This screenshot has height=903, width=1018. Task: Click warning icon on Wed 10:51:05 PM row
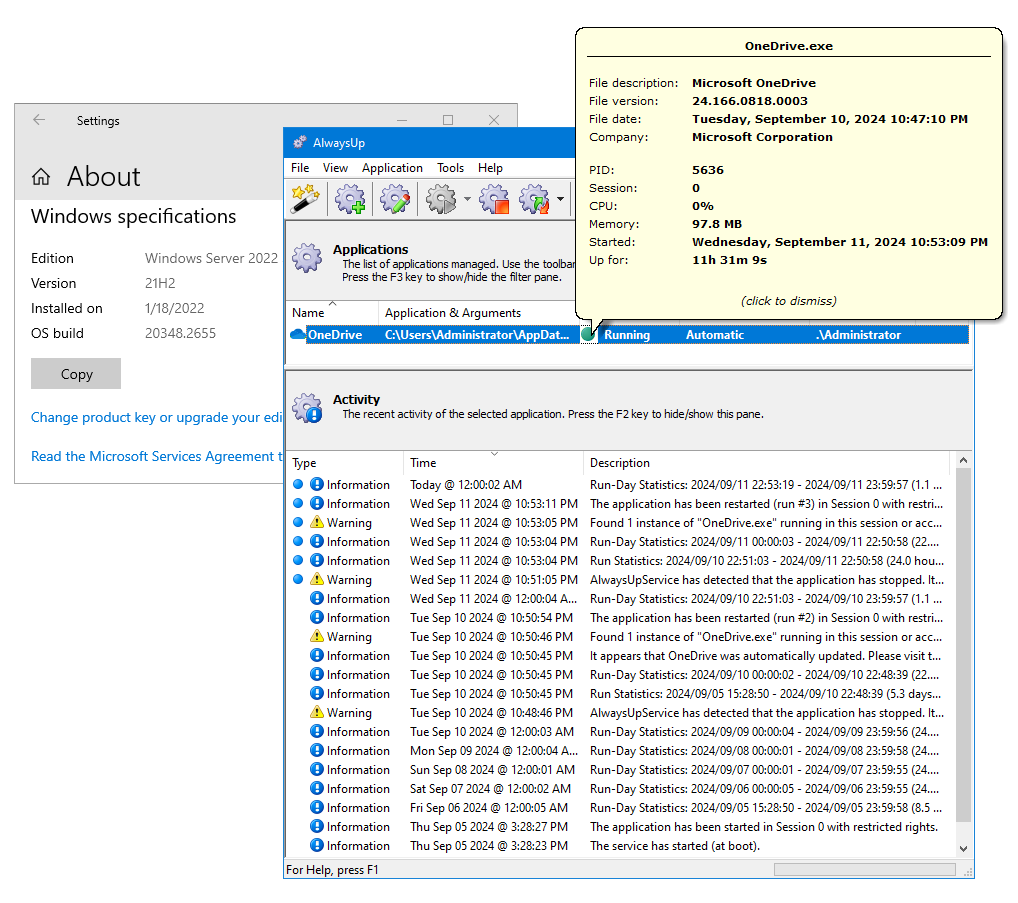point(317,579)
